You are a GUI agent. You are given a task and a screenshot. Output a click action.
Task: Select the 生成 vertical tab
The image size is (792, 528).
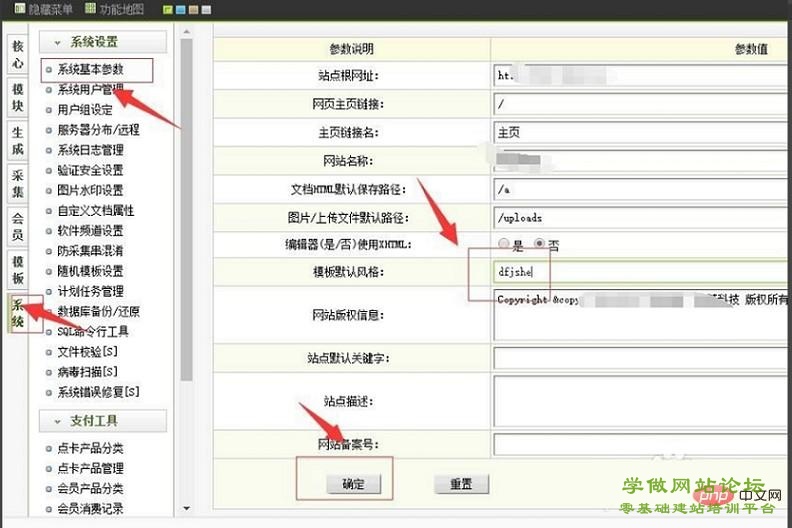18,140
